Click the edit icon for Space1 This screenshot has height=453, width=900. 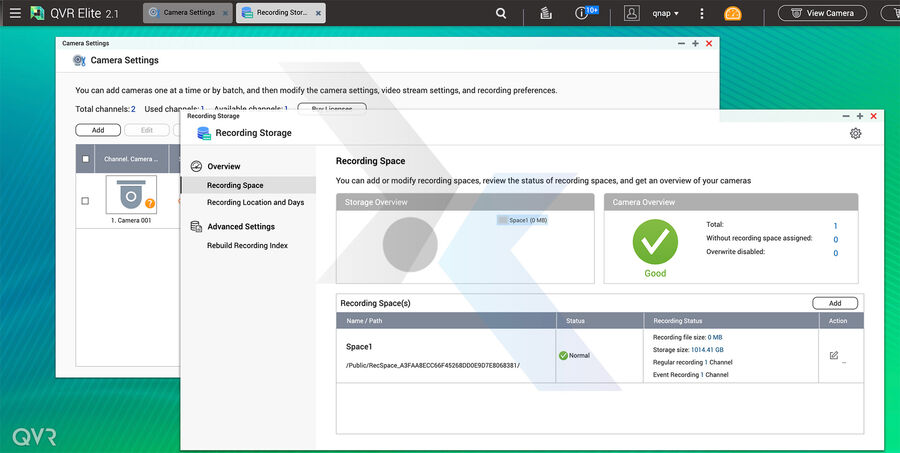point(834,355)
